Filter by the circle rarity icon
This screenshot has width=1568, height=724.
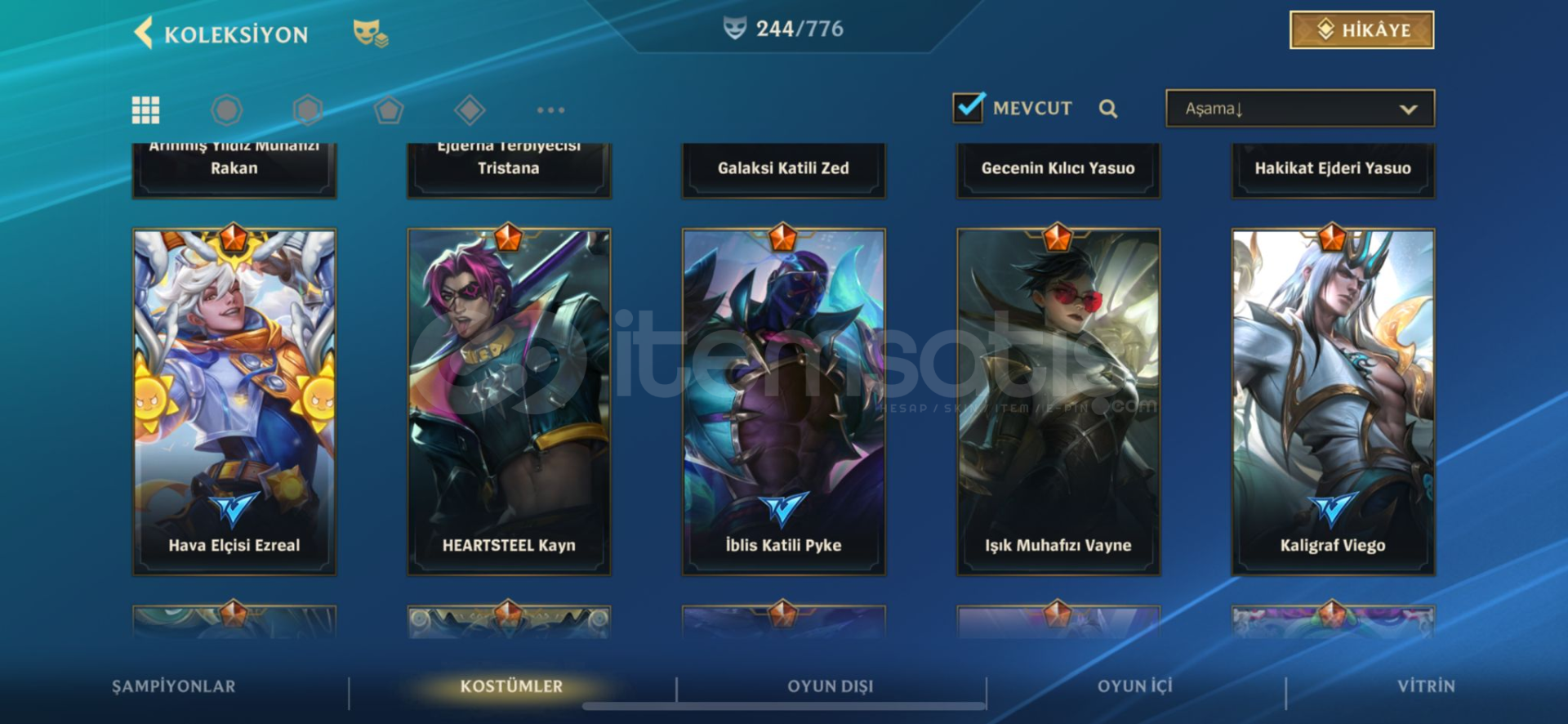click(227, 109)
